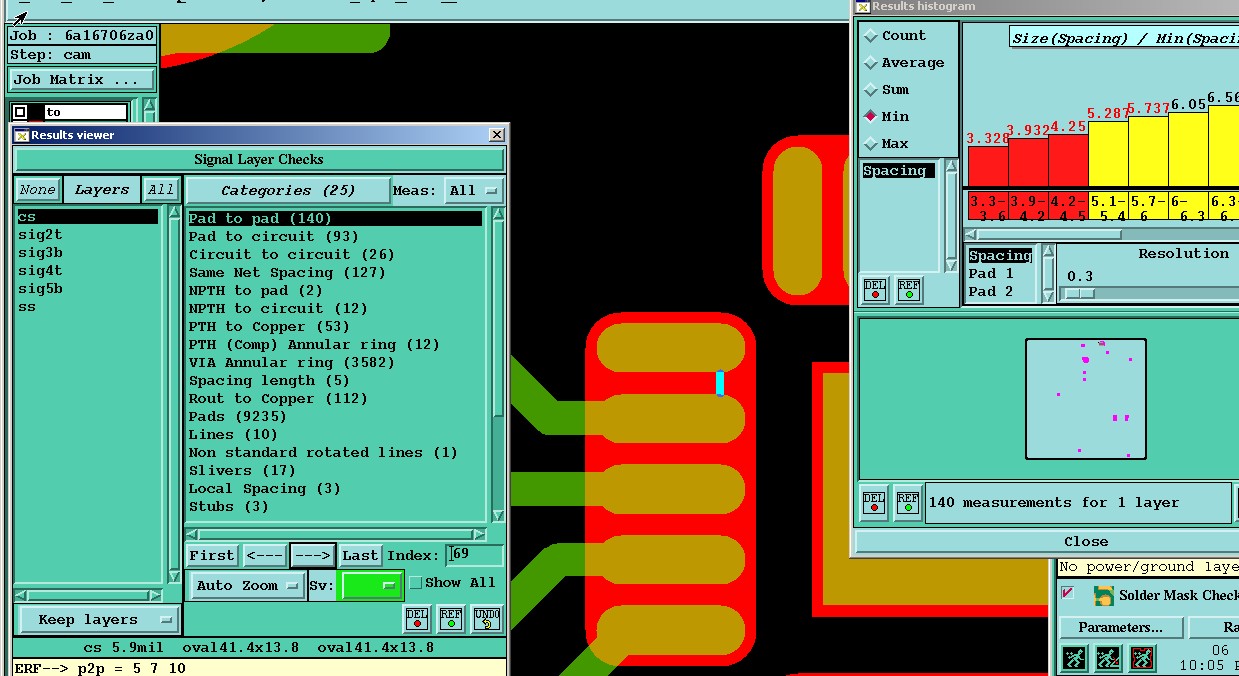Select the sig2t layer
1239x676 pixels.
[87, 235]
